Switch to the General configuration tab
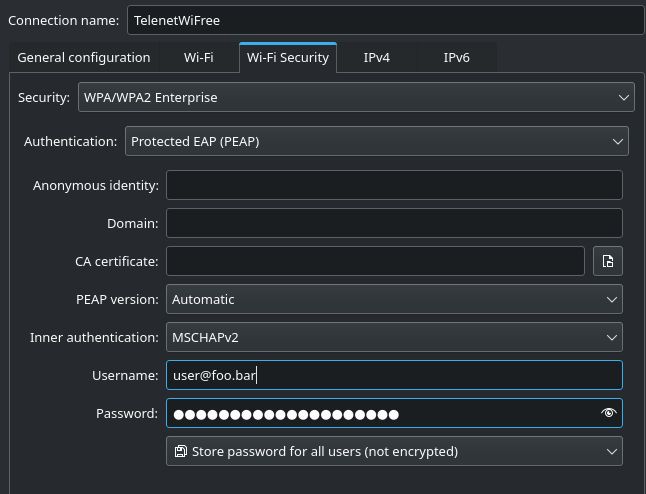The image size is (646, 494). pyautogui.click(x=84, y=58)
